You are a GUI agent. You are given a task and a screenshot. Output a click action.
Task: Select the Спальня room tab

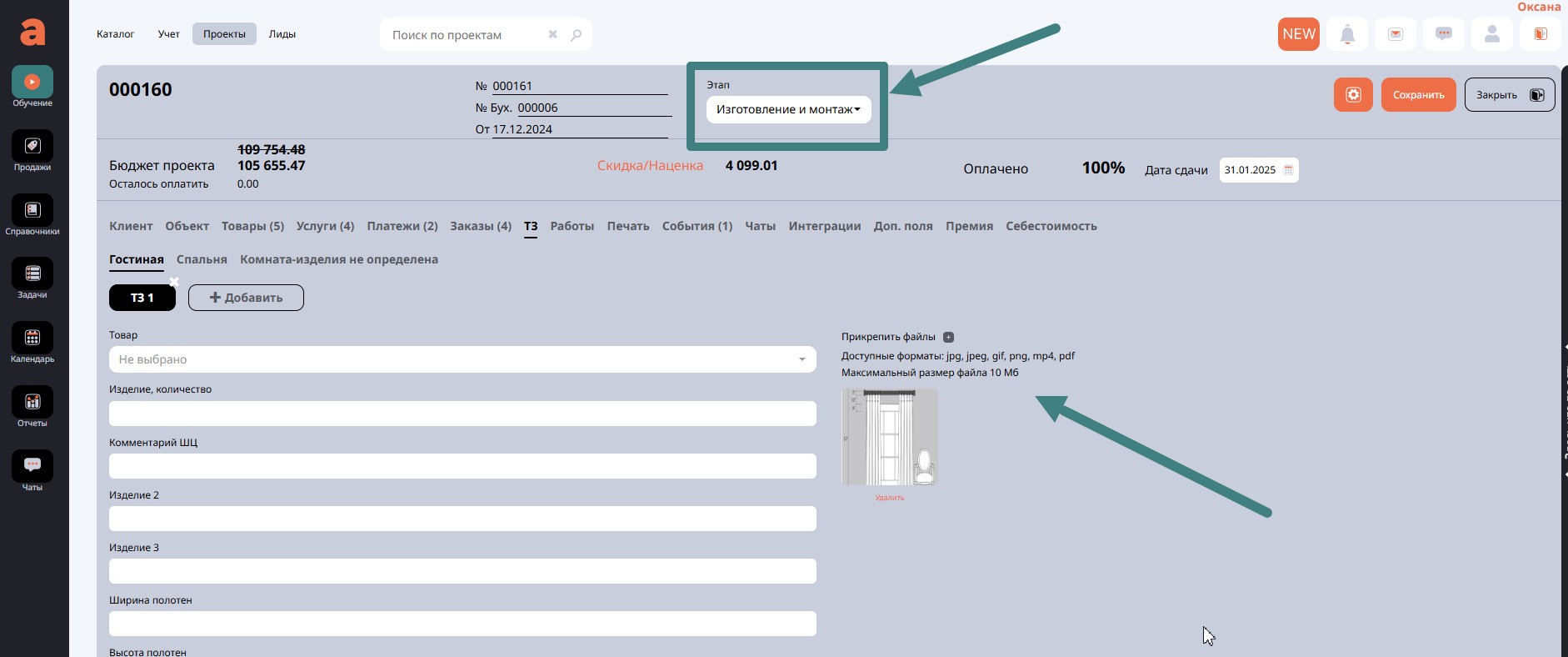click(x=202, y=259)
